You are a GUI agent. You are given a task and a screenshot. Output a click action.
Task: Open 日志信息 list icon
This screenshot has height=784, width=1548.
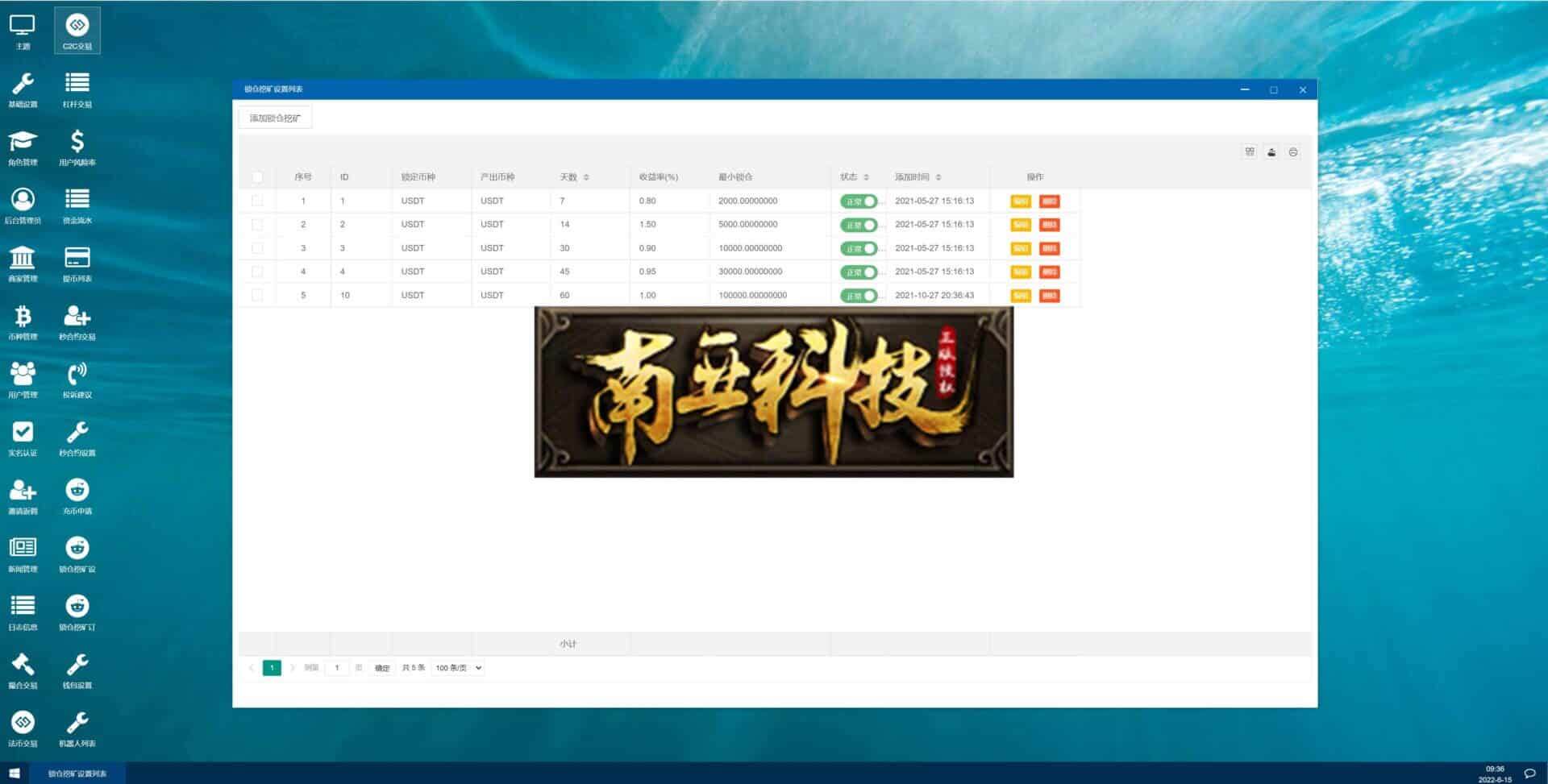[x=23, y=612]
